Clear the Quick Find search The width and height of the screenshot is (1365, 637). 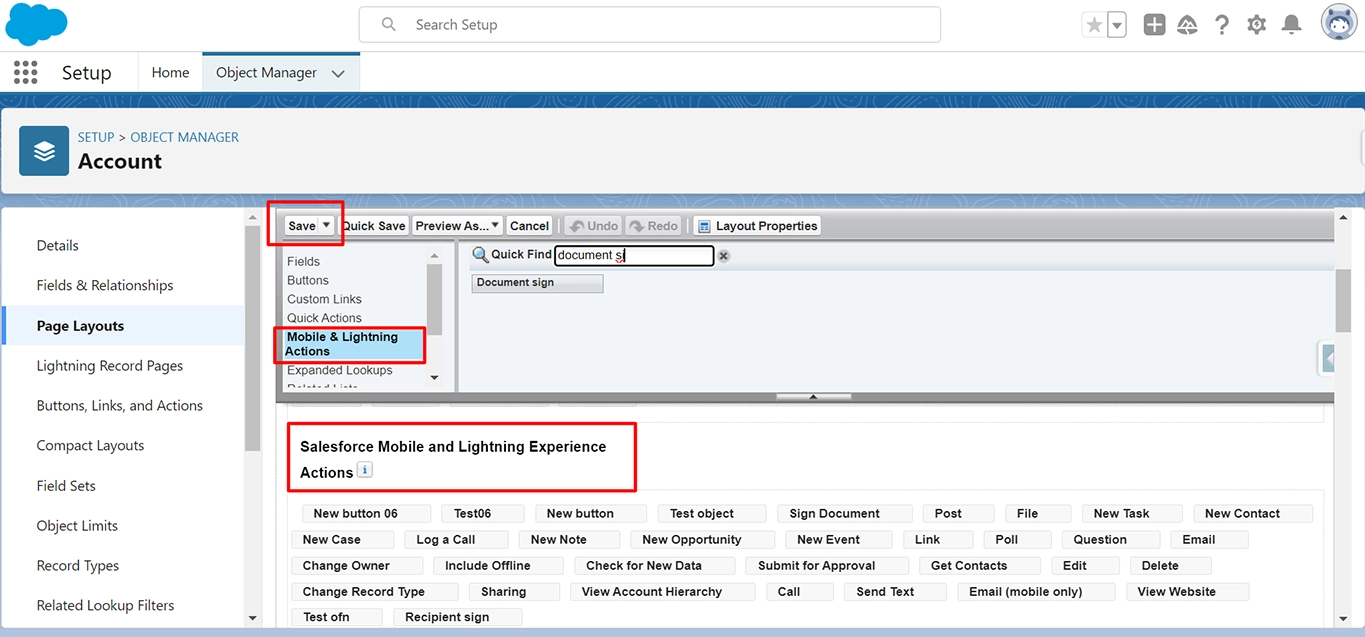pyautogui.click(x=723, y=255)
